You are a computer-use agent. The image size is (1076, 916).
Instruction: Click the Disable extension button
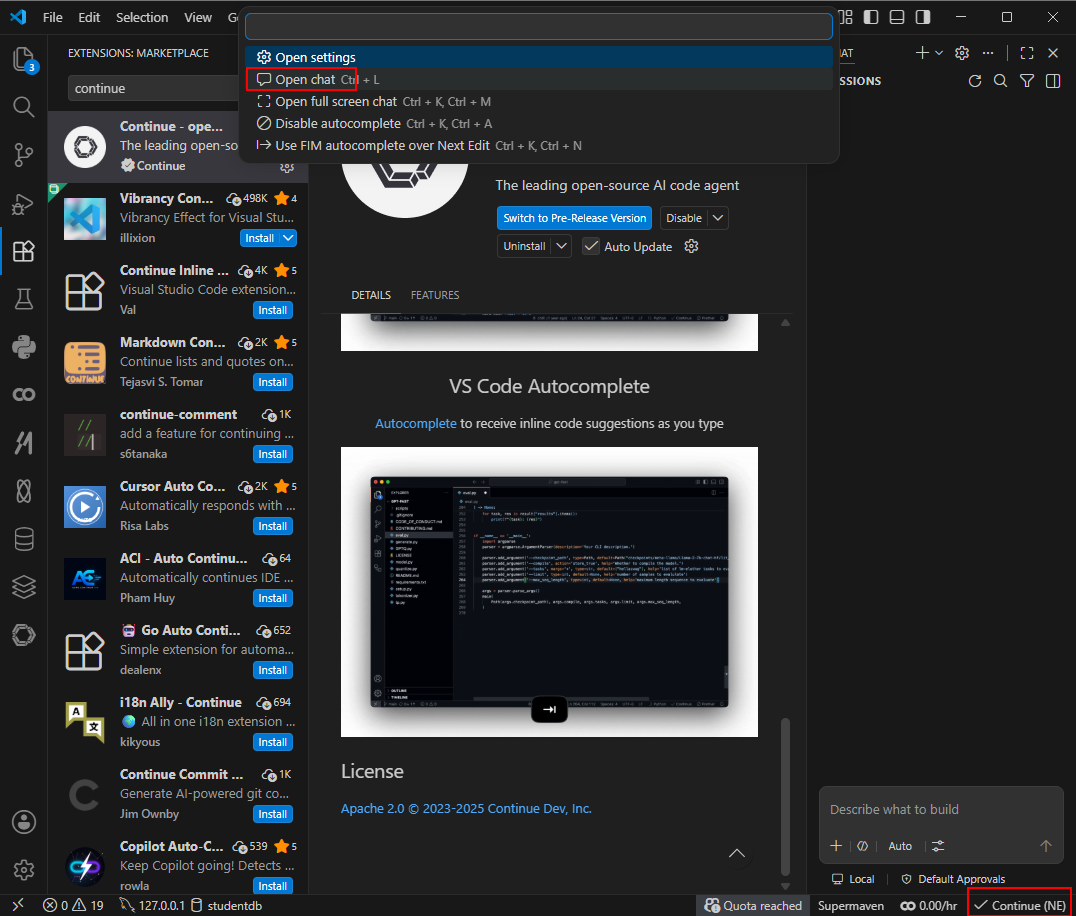[x=683, y=218]
